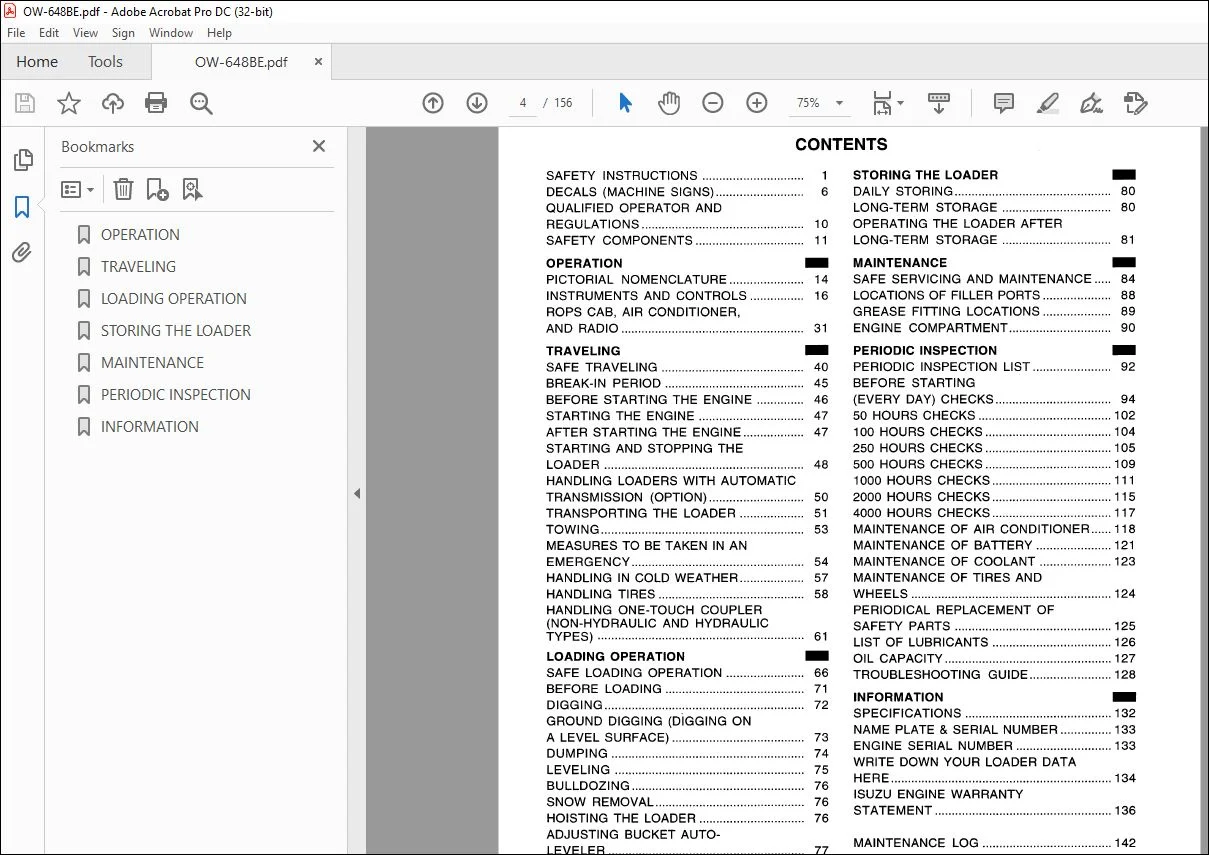Toggle the Page Thumbnails panel
Screen dimensions: 1209x855
(x=22, y=160)
